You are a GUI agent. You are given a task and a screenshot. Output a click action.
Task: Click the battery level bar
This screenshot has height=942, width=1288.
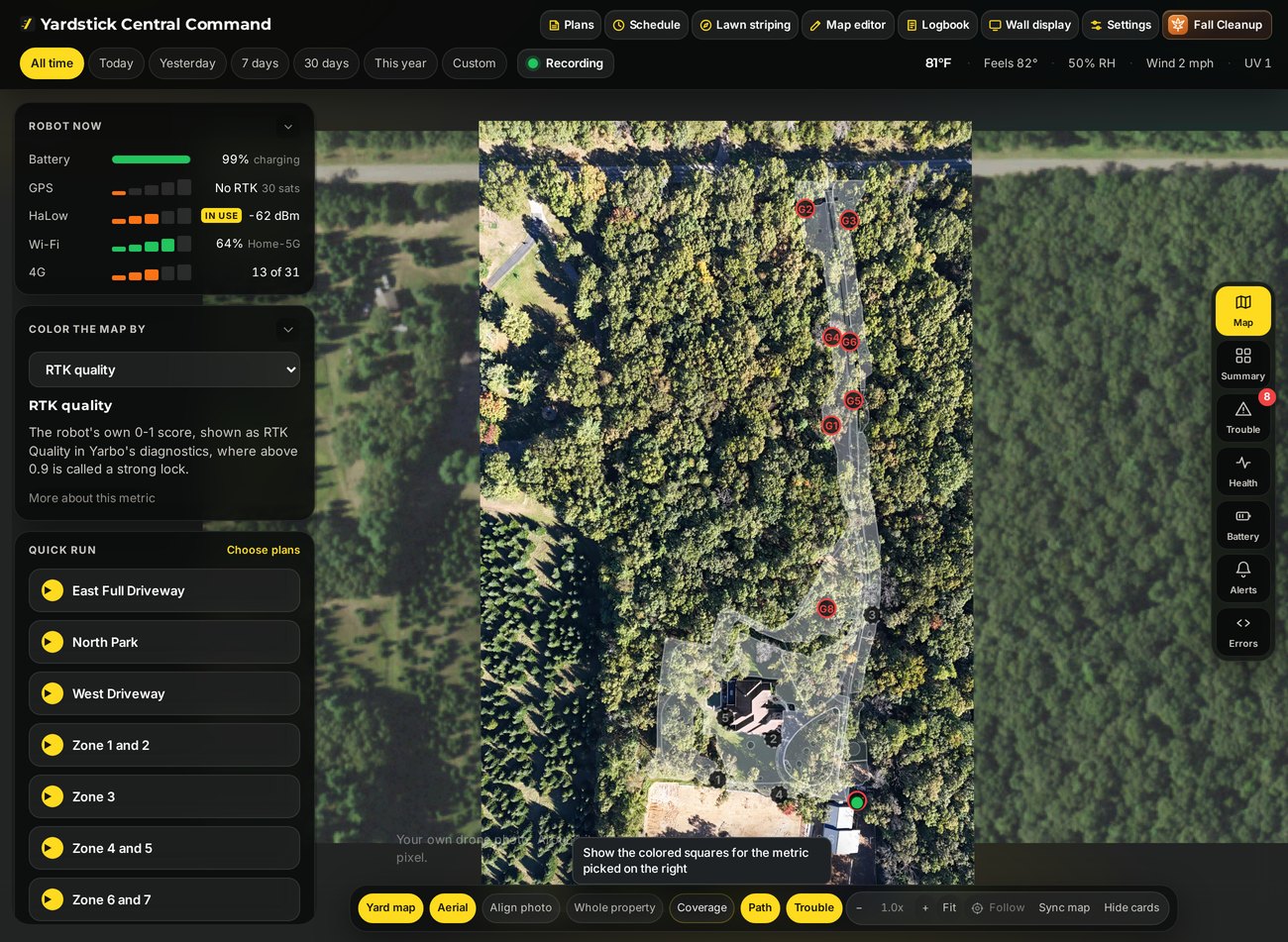tap(151, 159)
